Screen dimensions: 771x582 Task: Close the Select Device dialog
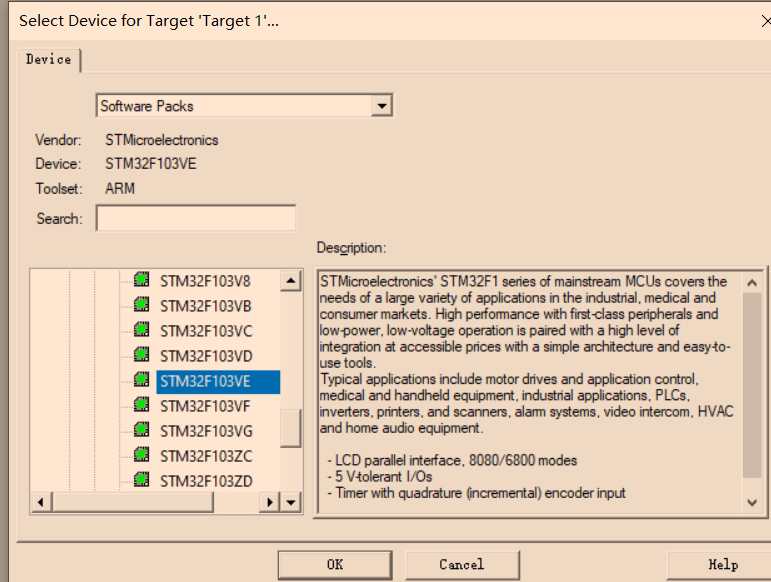click(765, 21)
